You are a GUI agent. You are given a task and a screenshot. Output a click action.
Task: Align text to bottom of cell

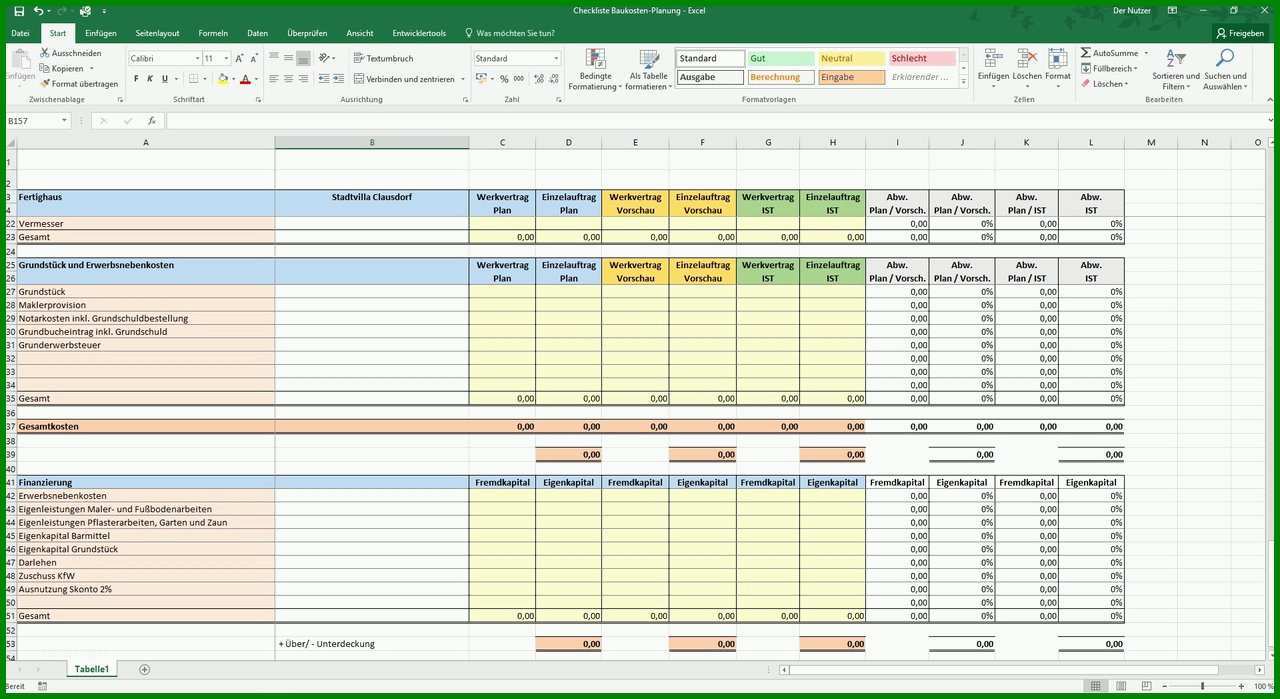click(x=304, y=58)
